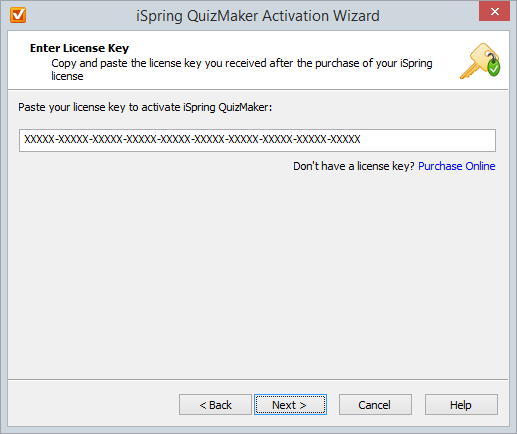Click inside the license key text field

pyautogui.click(x=257, y=140)
